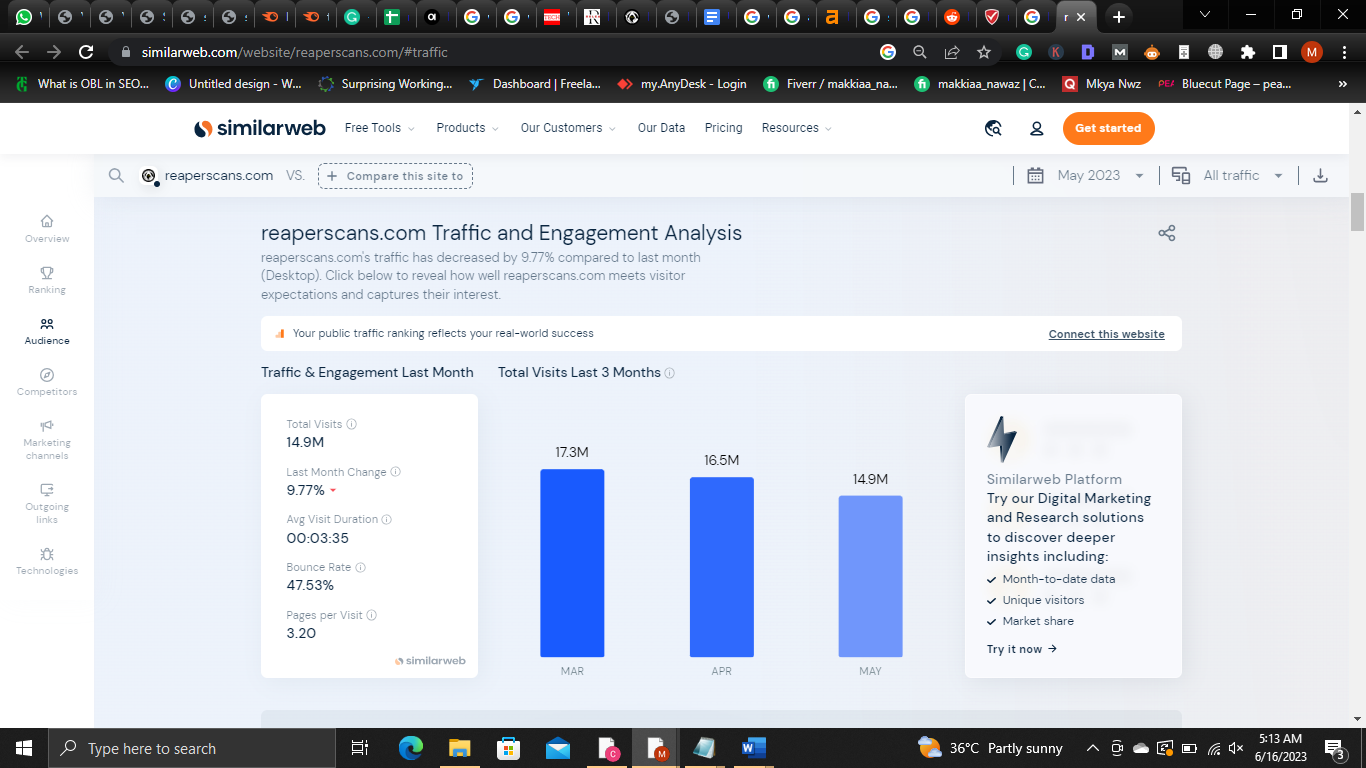
Task: Click the MAY bar in the visits chart
Action: click(870, 576)
